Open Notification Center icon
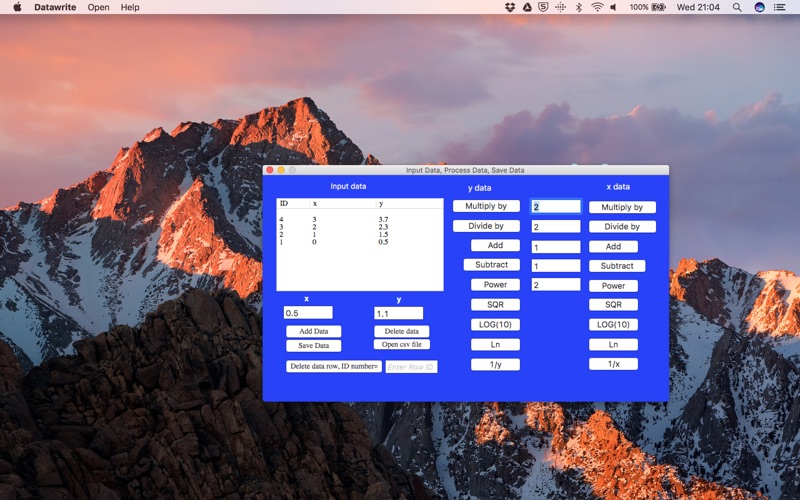 pyautogui.click(x=784, y=7)
